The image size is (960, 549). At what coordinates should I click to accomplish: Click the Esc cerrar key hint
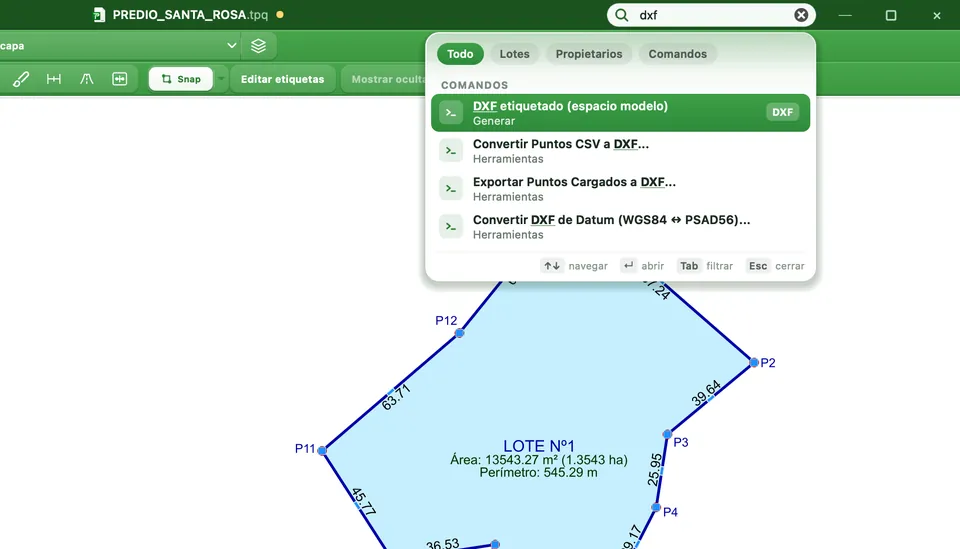point(776,266)
